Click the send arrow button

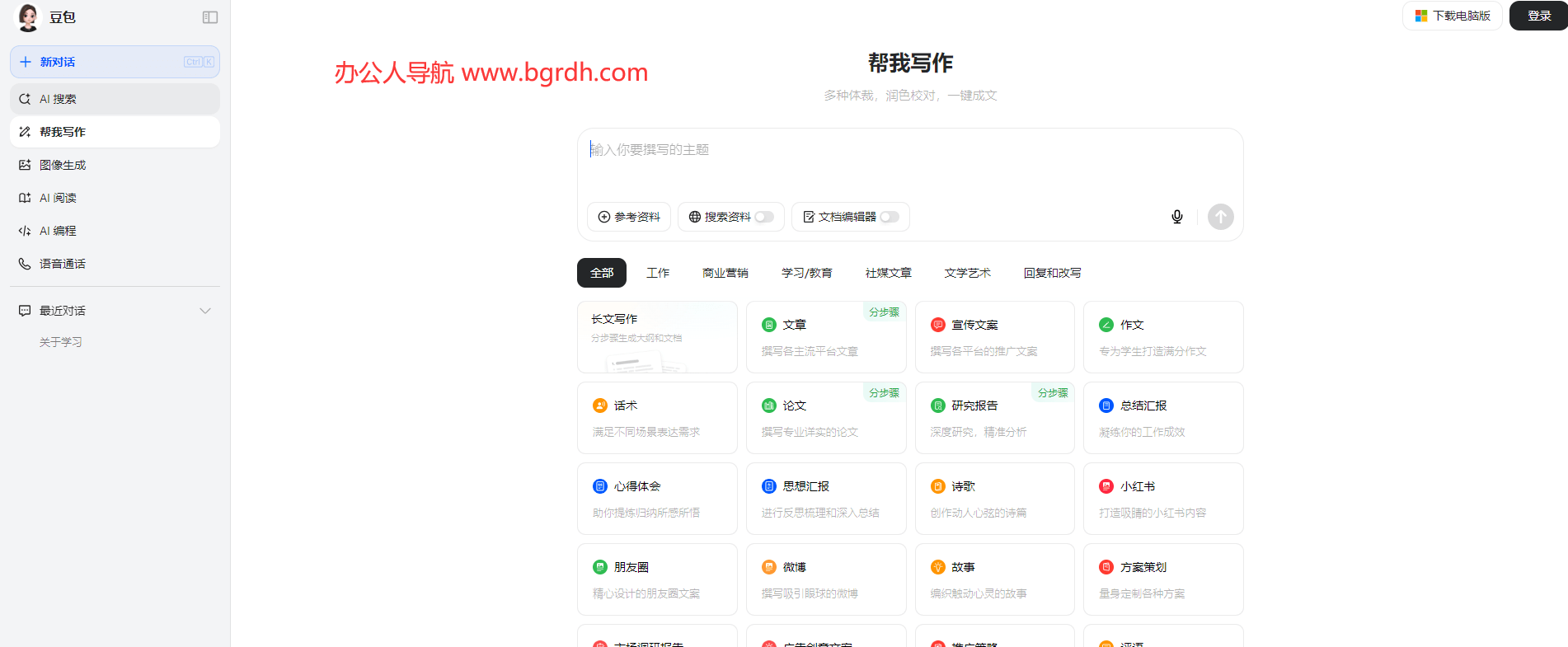tap(1221, 217)
